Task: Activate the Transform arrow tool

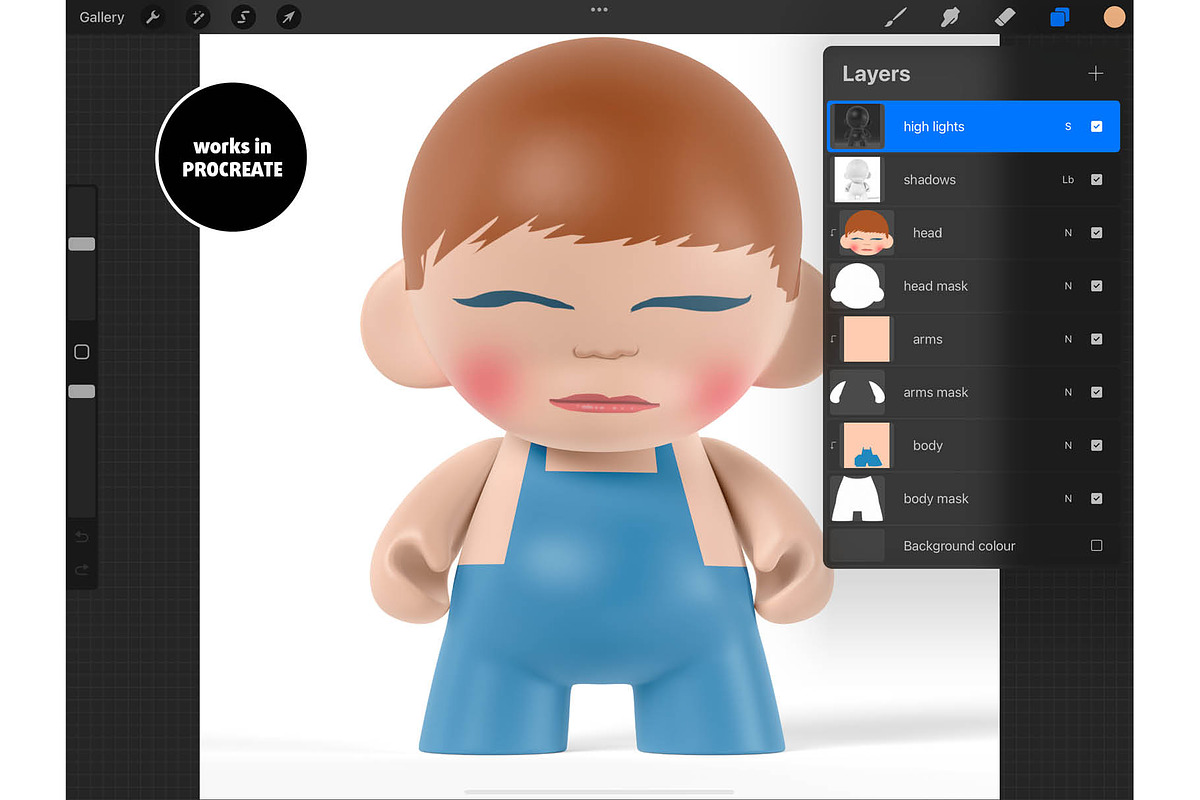Action: [288, 17]
